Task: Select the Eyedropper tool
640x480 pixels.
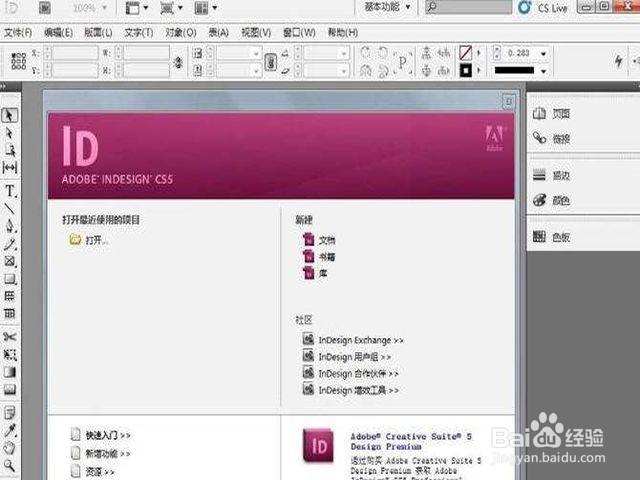Action: point(10,430)
